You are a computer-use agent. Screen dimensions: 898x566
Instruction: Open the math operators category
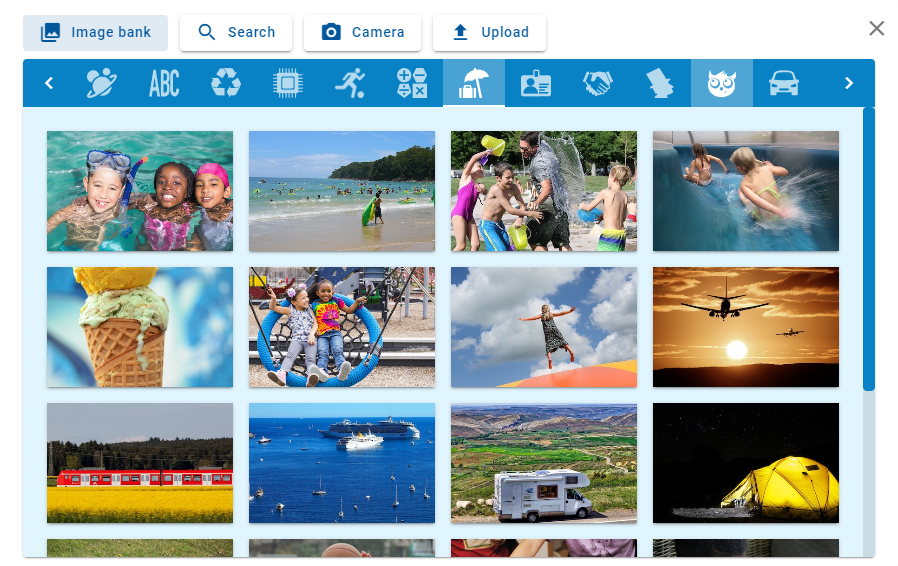coord(412,83)
